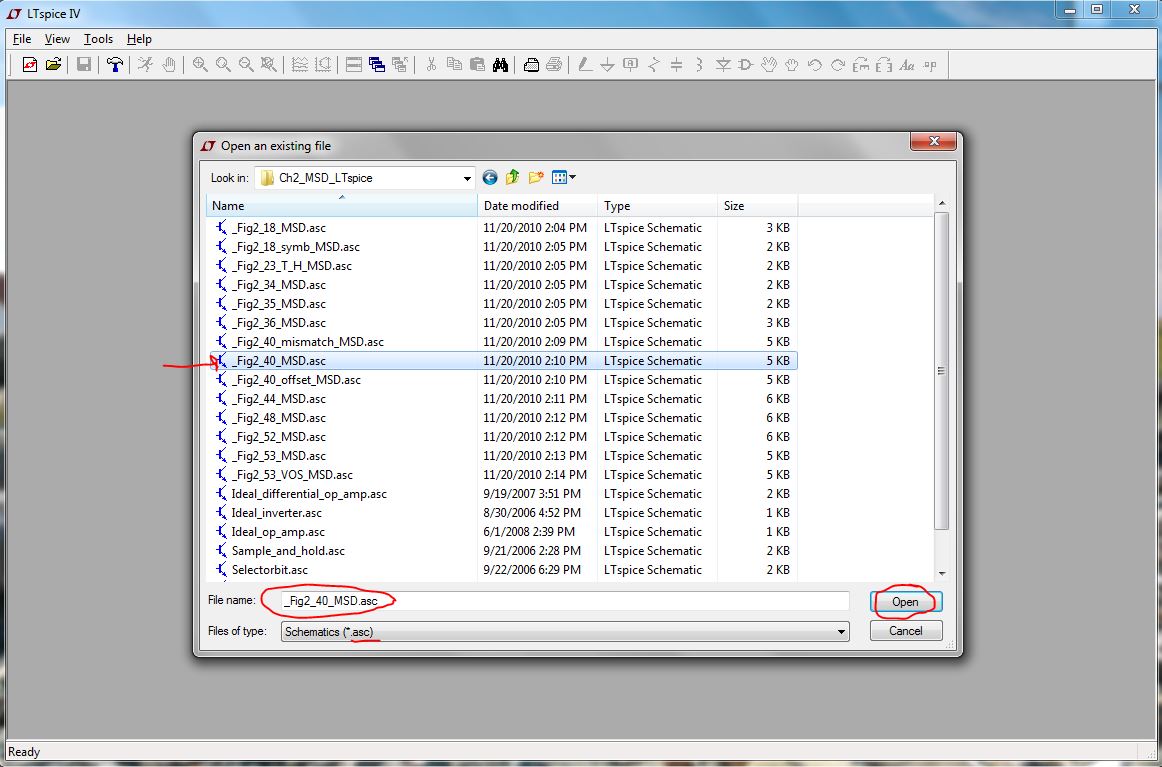Select the SPICE directive '.op' tool
The height and width of the screenshot is (767, 1162).
point(930,65)
